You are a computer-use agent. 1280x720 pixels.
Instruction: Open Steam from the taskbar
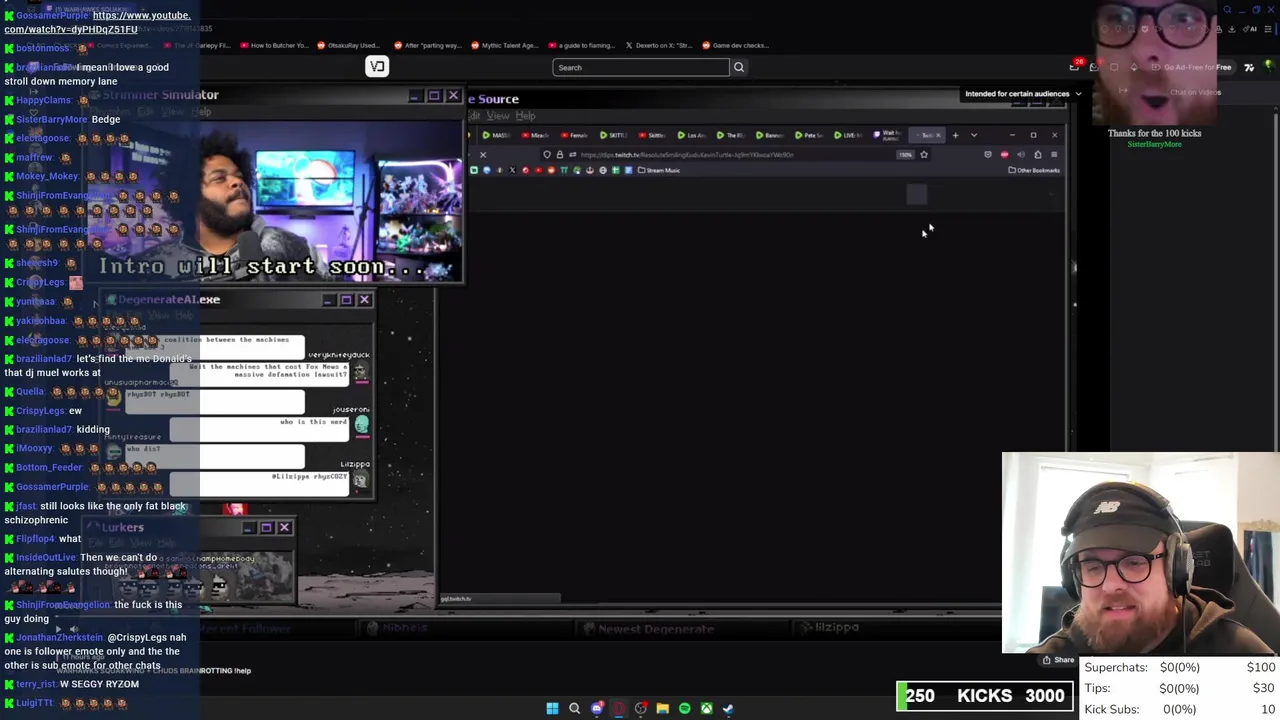(x=728, y=708)
